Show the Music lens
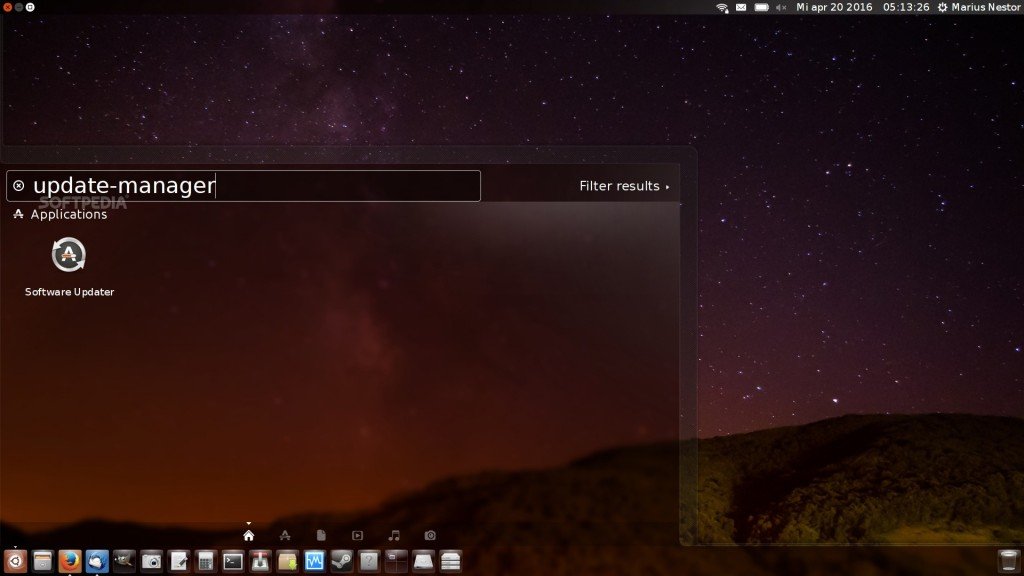Screen dimensions: 1024x576 394,535
